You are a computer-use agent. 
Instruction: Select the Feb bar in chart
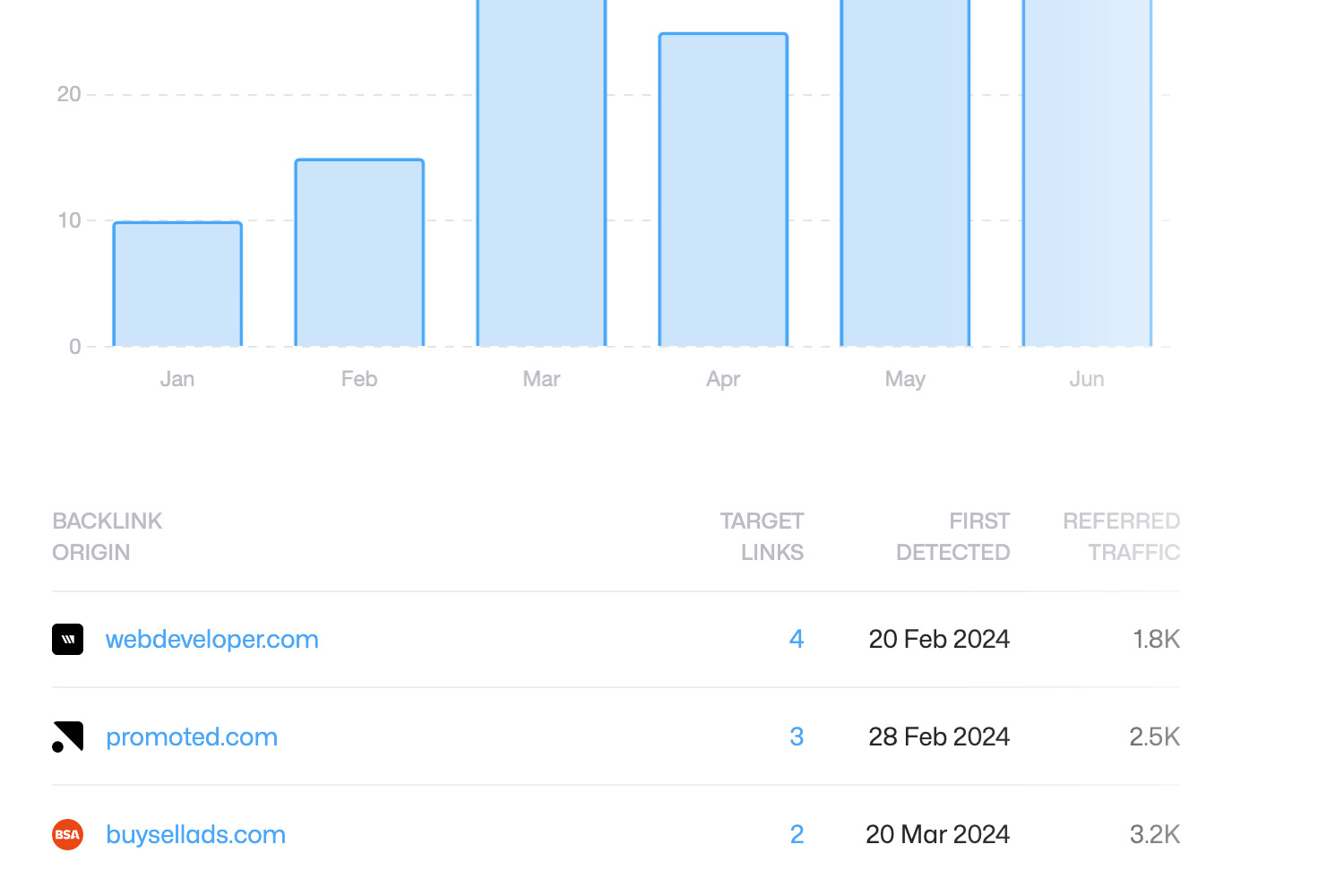point(359,253)
